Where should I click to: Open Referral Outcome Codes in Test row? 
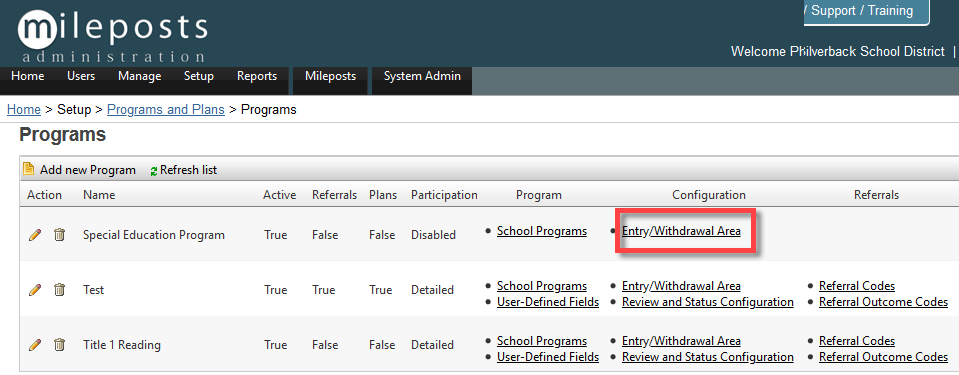[883, 302]
